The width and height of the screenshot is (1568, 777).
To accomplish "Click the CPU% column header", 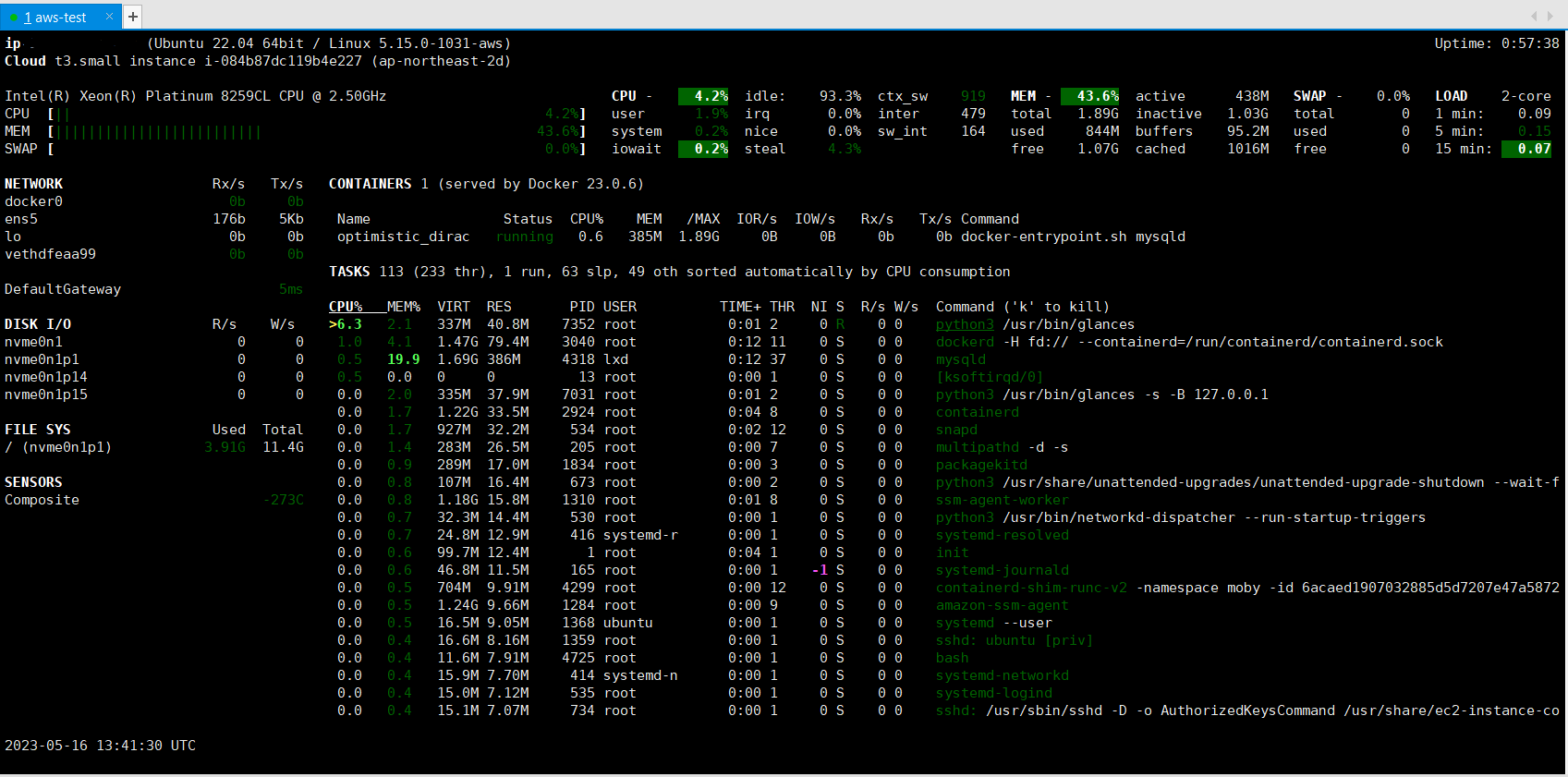I will pos(346,307).
